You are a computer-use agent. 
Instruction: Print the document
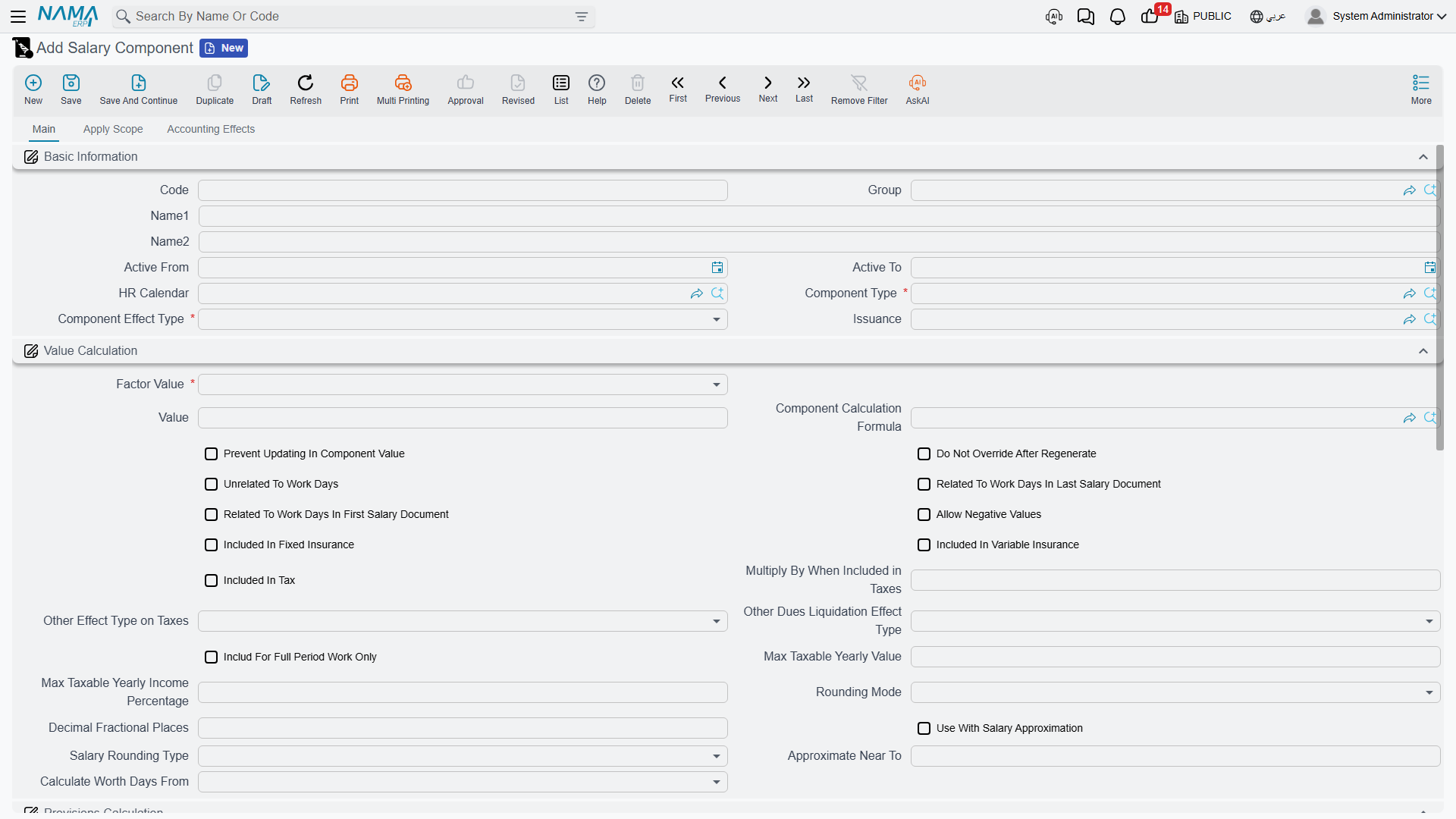pos(350,89)
